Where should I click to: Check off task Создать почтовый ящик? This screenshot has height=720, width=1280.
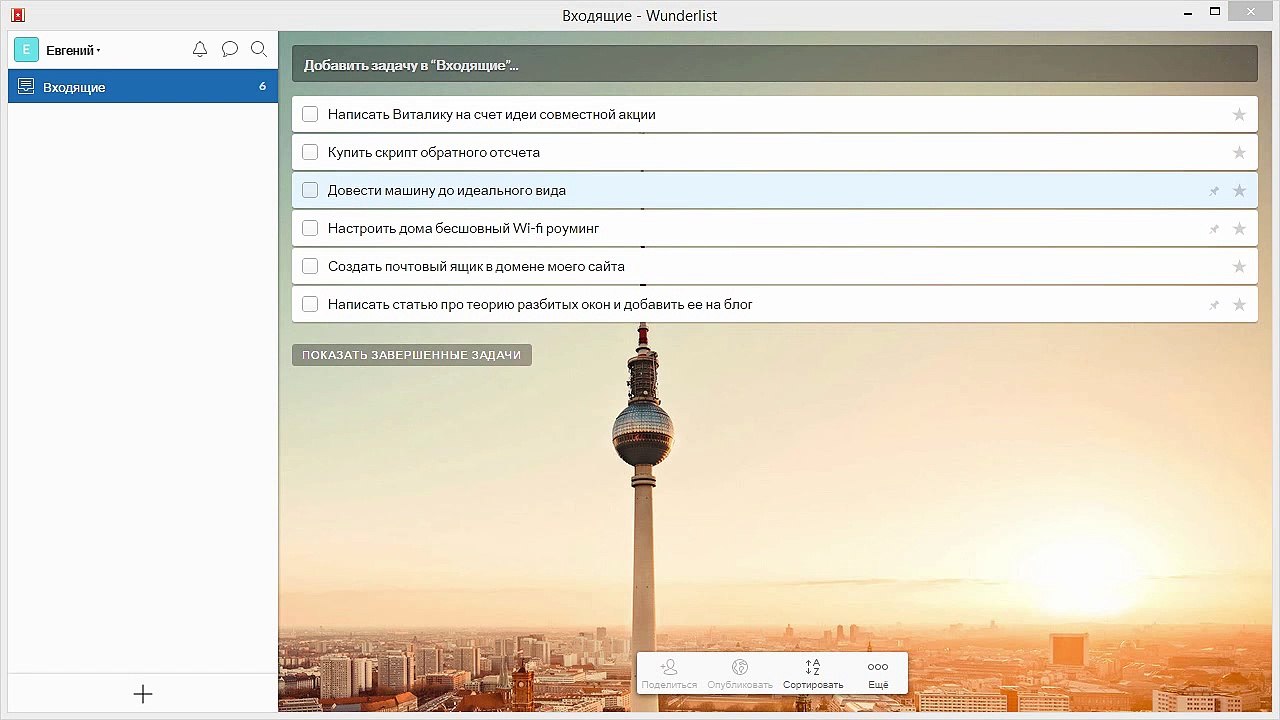310,266
